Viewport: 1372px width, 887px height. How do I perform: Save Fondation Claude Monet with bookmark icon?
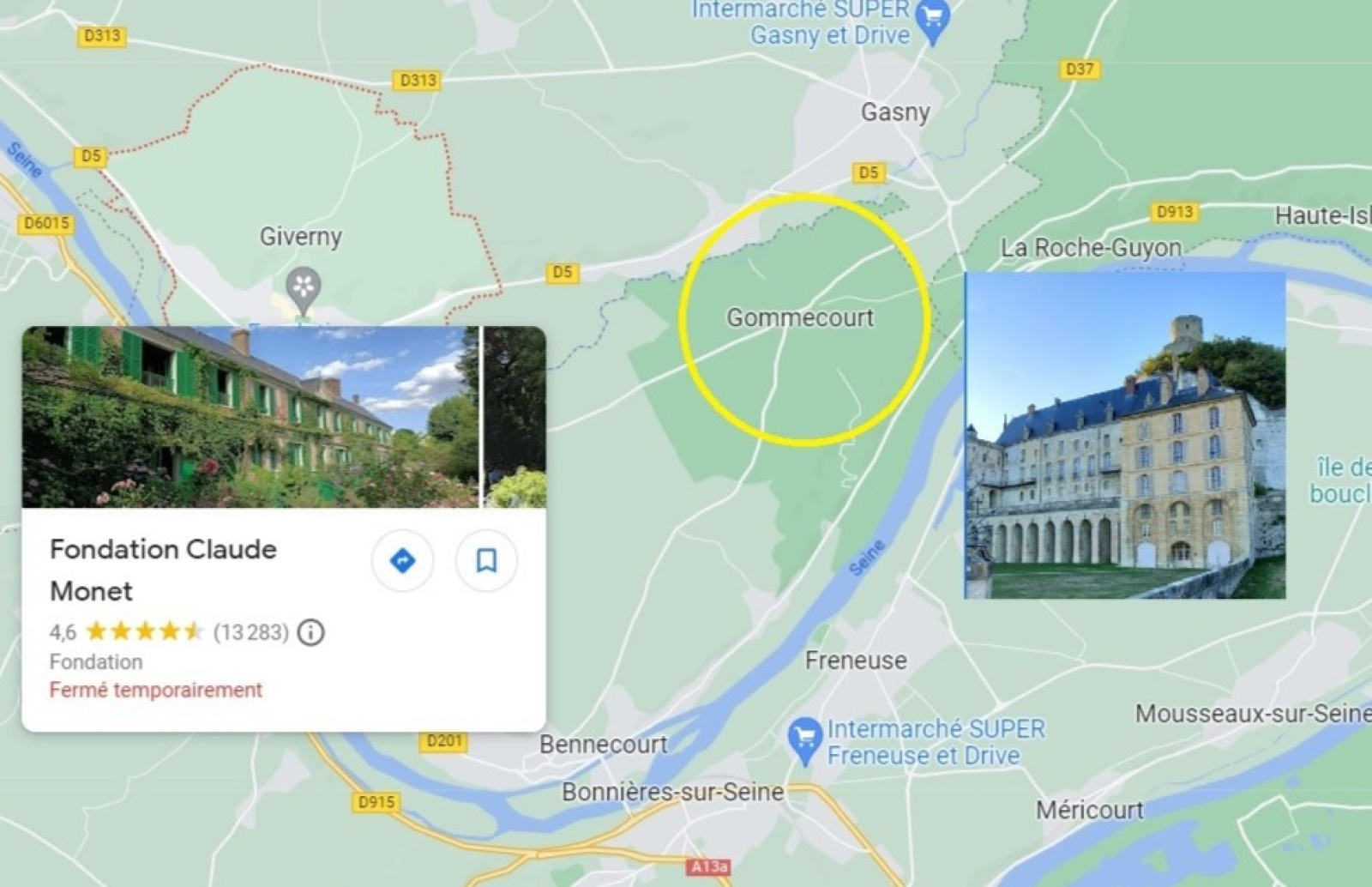click(486, 561)
